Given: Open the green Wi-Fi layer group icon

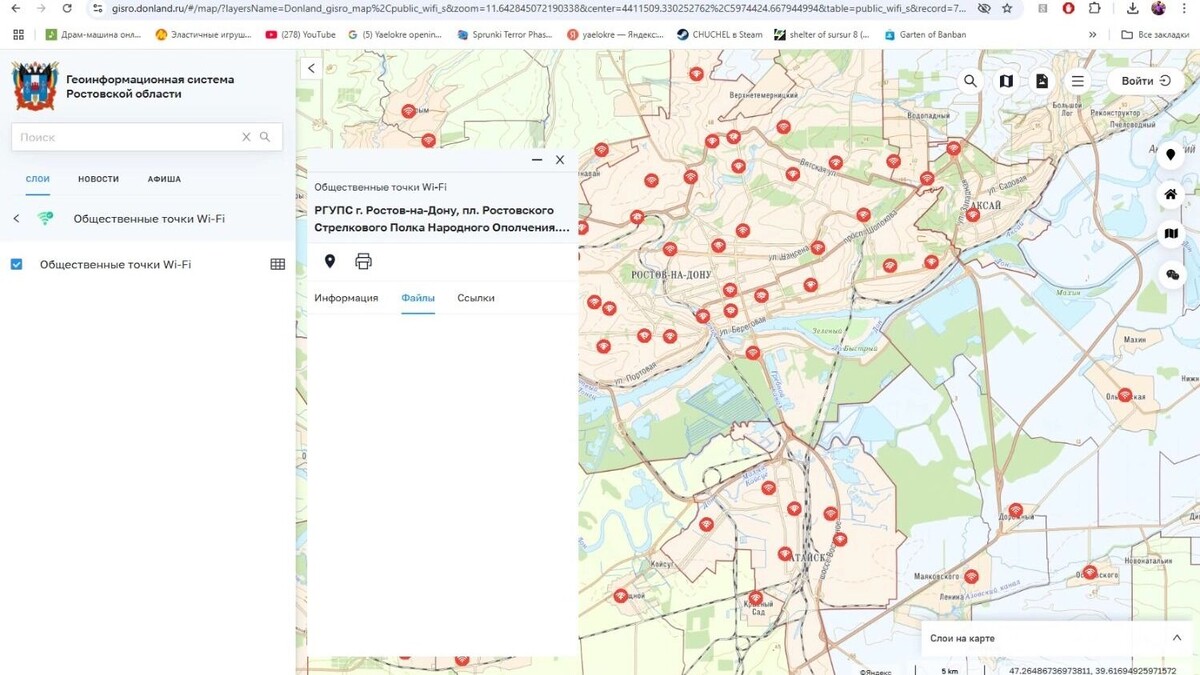Looking at the screenshot, I should coord(45,218).
